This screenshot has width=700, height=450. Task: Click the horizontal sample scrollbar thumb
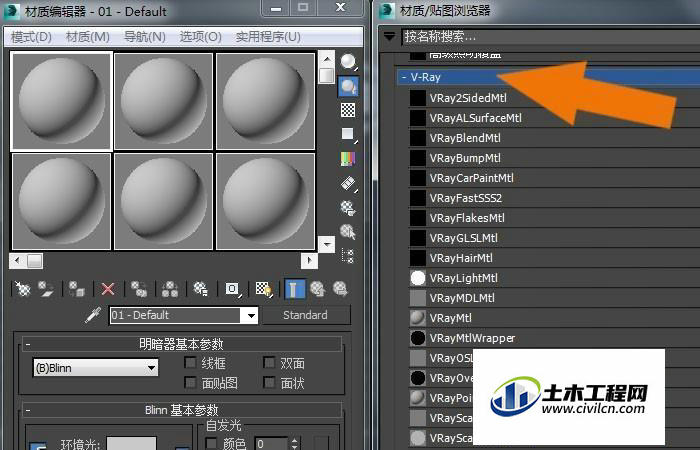click(35, 260)
